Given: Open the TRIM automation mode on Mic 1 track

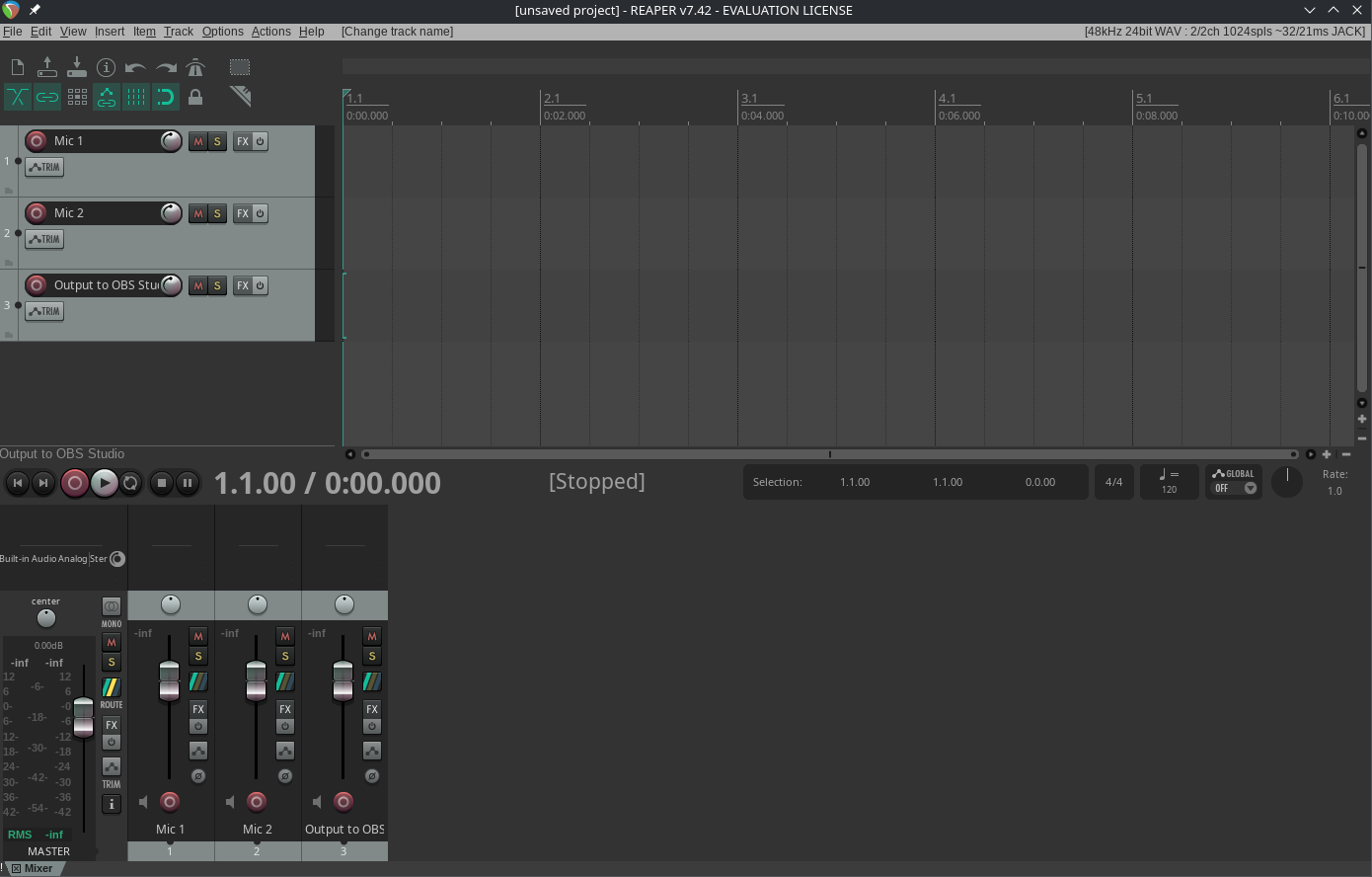Looking at the screenshot, I should (x=44, y=167).
